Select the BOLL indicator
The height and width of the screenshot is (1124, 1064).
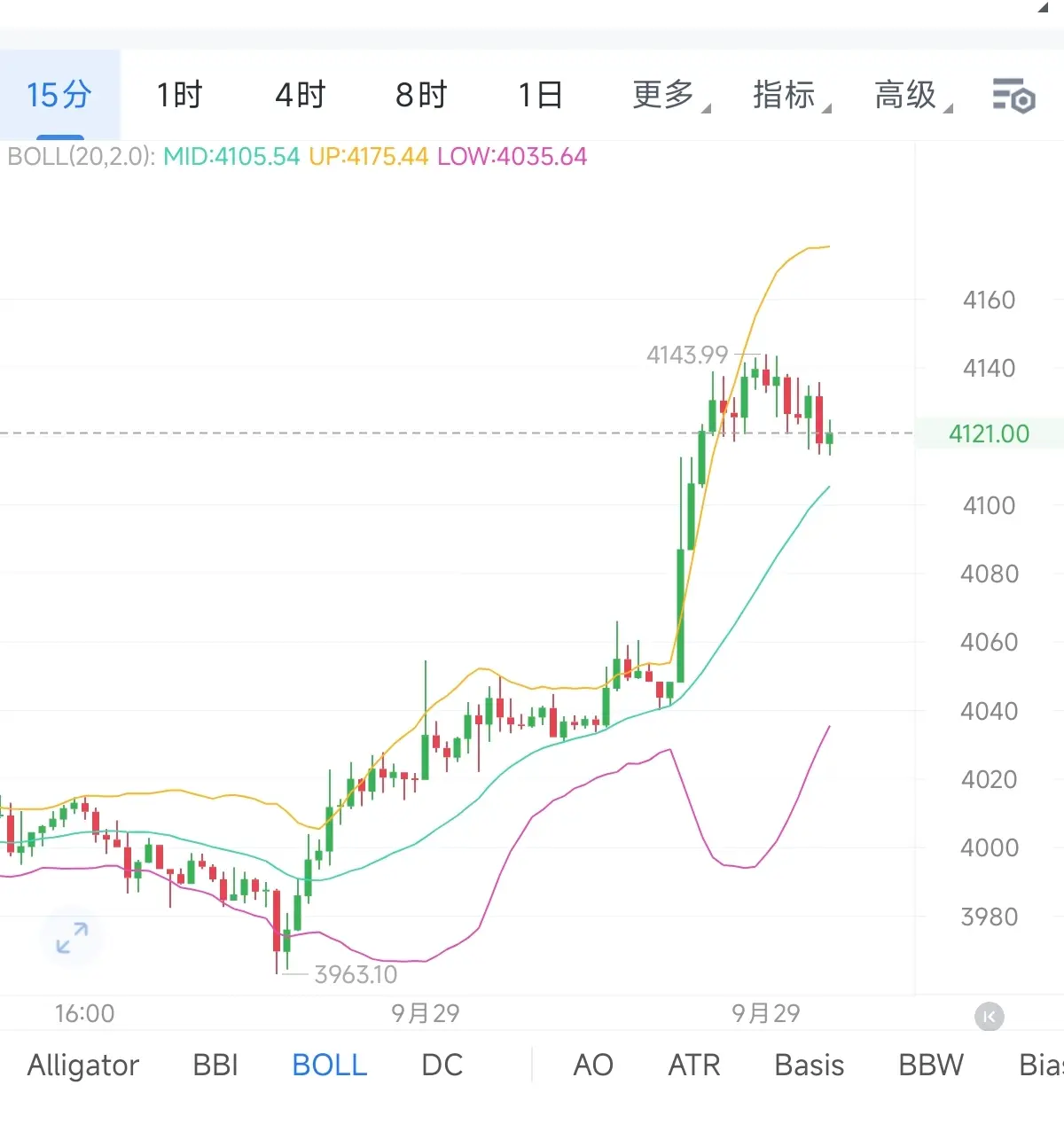pyautogui.click(x=330, y=1065)
